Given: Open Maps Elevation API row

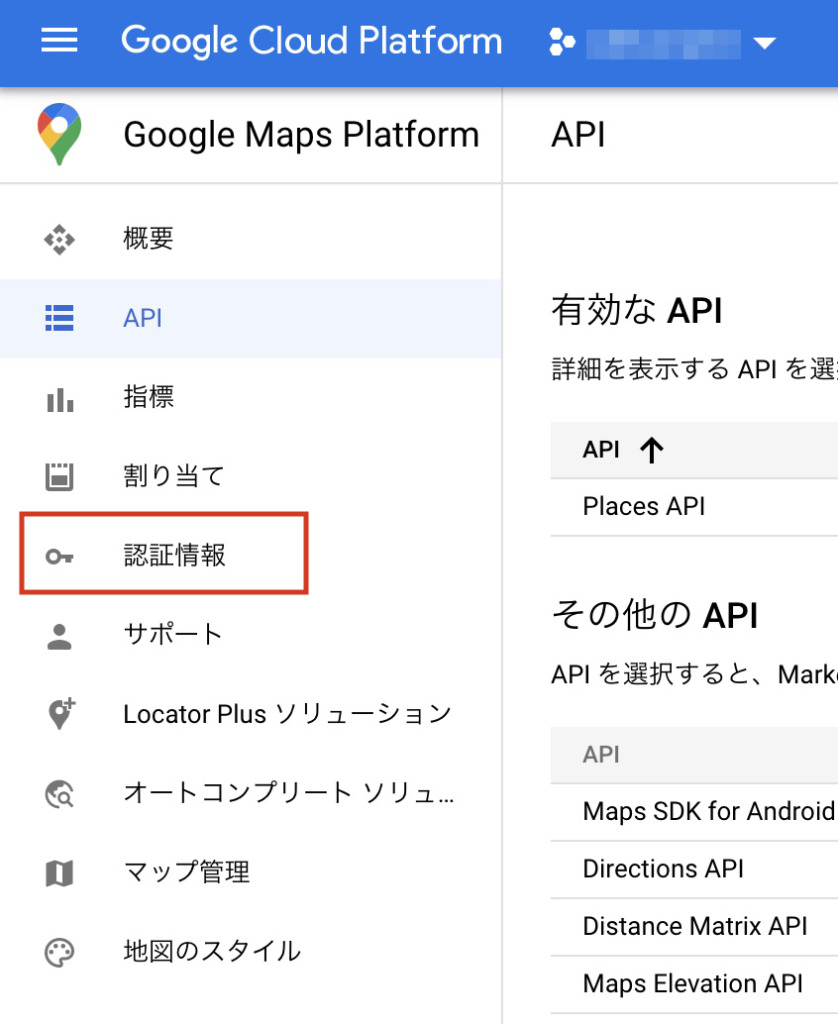Looking at the screenshot, I should 694,984.
